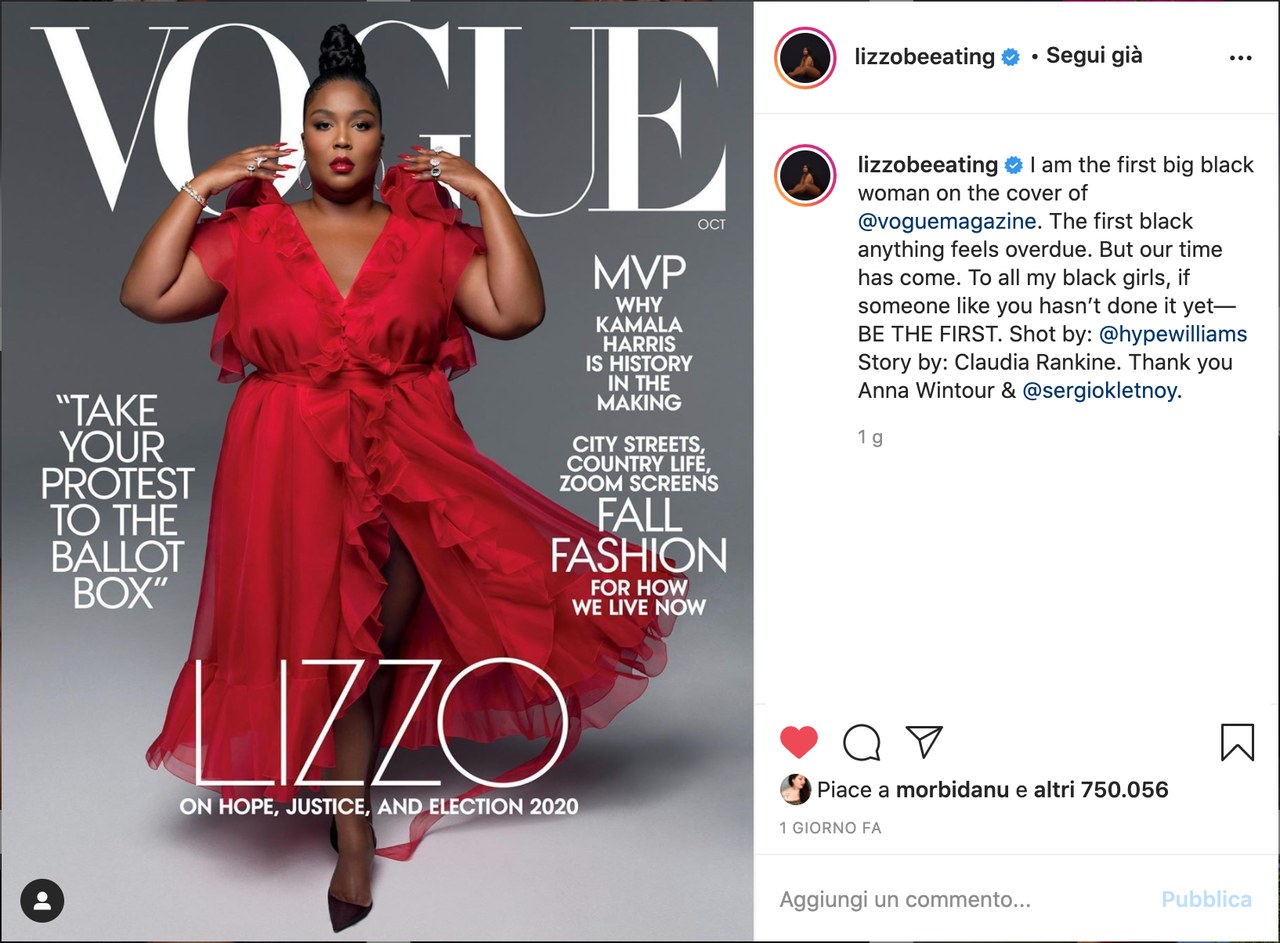The width and height of the screenshot is (1280, 943).
Task: Open morbidanu profile from likes
Action: pyautogui.click(x=952, y=790)
